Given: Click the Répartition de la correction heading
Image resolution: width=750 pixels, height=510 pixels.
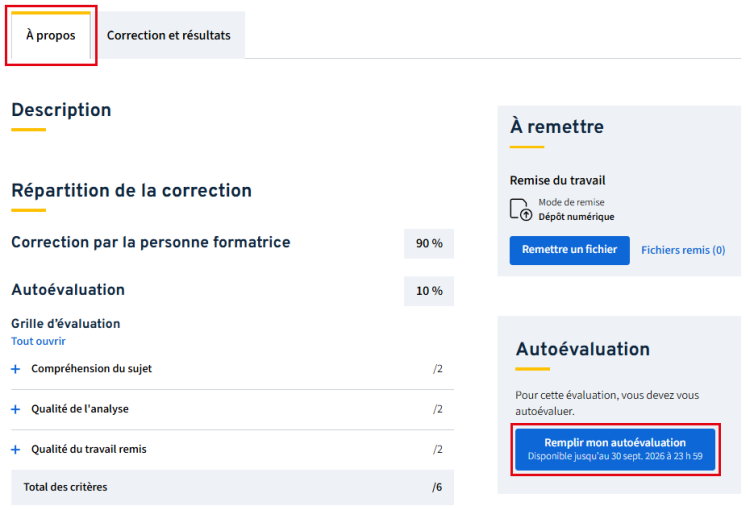Looking at the screenshot, I should (132, 190).
